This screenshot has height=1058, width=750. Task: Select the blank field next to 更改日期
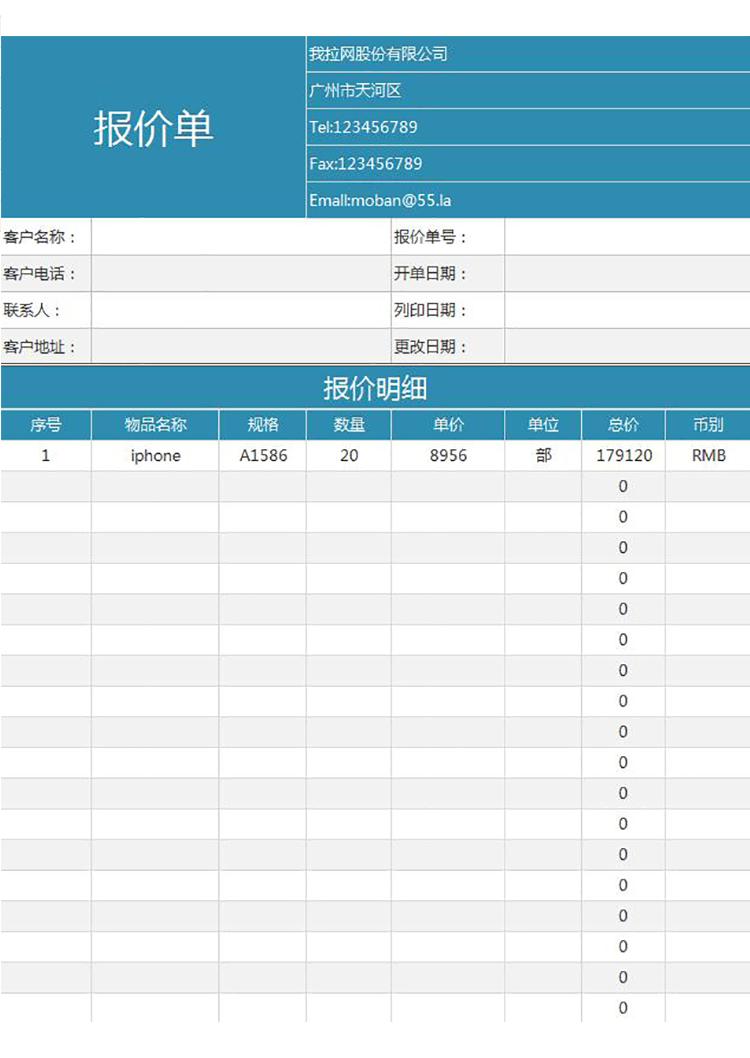[x=626, y=347]
